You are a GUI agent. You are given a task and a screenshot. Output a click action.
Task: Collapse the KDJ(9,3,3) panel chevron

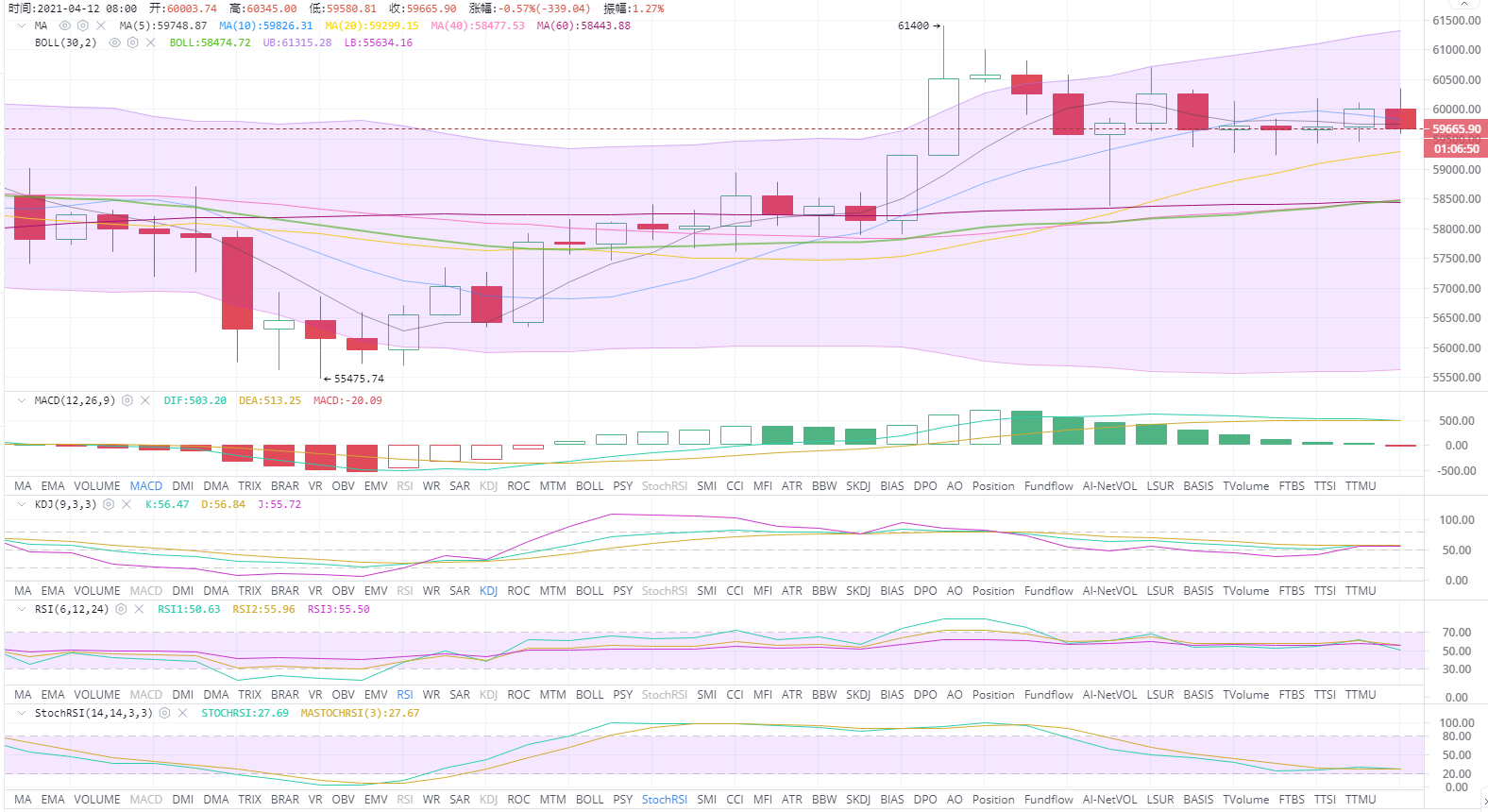coord(22,504)
